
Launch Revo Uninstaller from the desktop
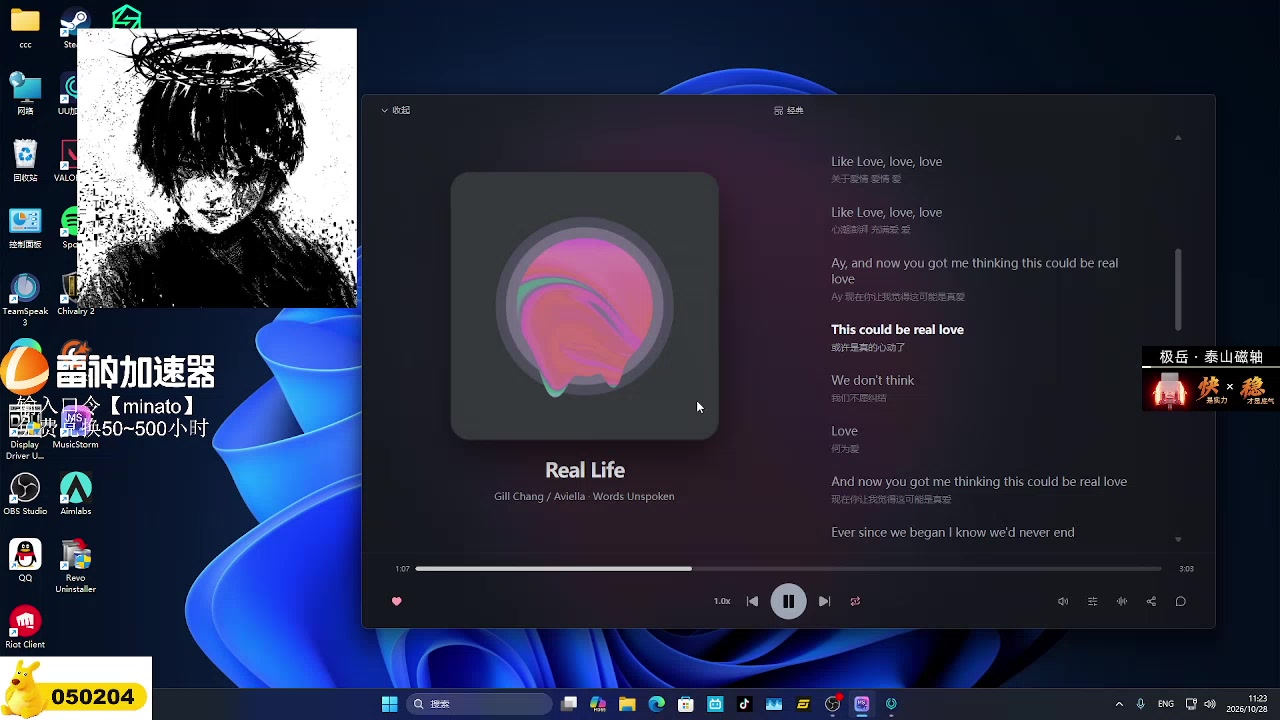(x=76, y=566)
